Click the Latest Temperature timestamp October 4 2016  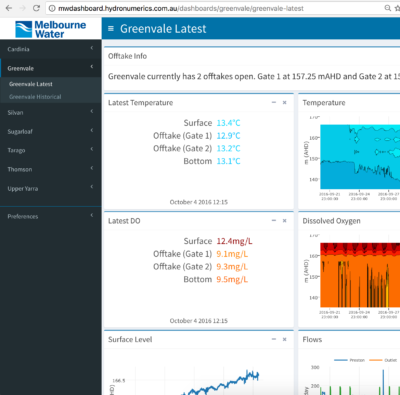point(199,202)
